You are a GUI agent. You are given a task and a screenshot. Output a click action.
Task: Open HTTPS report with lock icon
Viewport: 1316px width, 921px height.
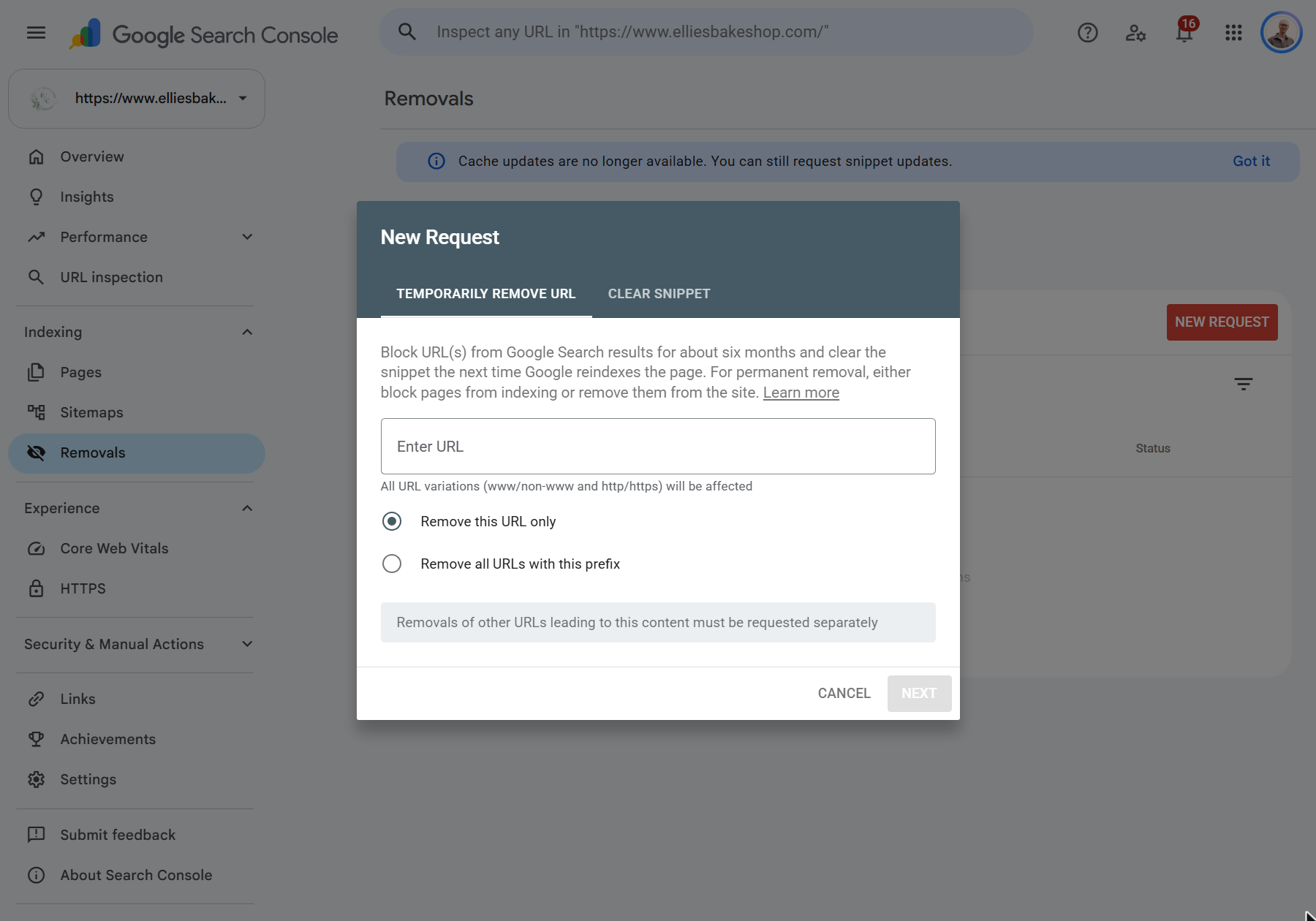point(135,588)
